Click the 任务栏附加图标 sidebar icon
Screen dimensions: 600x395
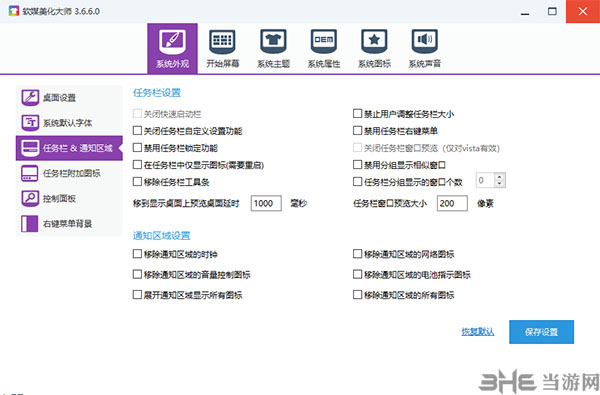tap(30, 173)
